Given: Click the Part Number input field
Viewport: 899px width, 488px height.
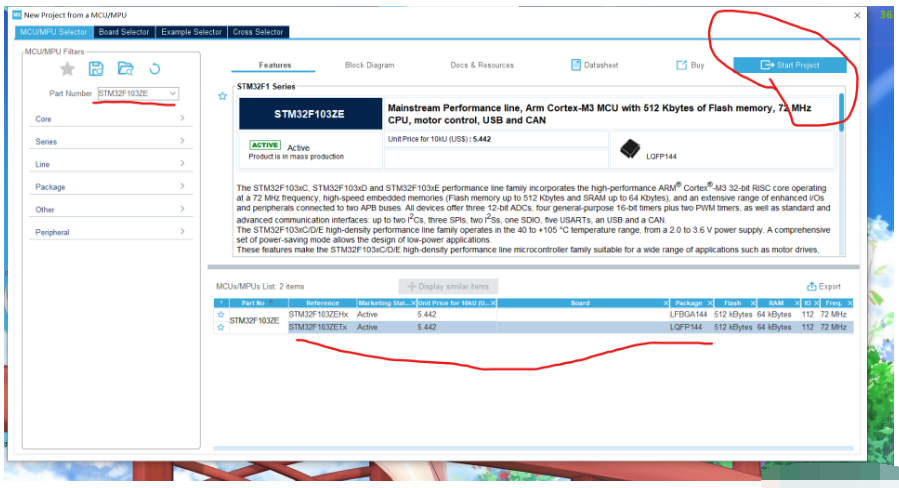Looking at the screenshot, I should tap(132, 93).
